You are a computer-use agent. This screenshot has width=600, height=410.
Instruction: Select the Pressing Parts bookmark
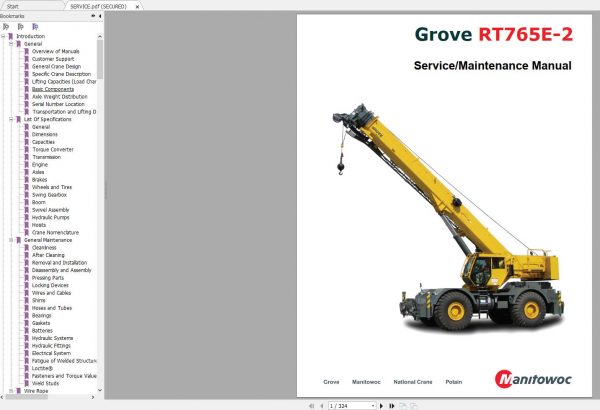pyautogui.click(x=48, y=278)
